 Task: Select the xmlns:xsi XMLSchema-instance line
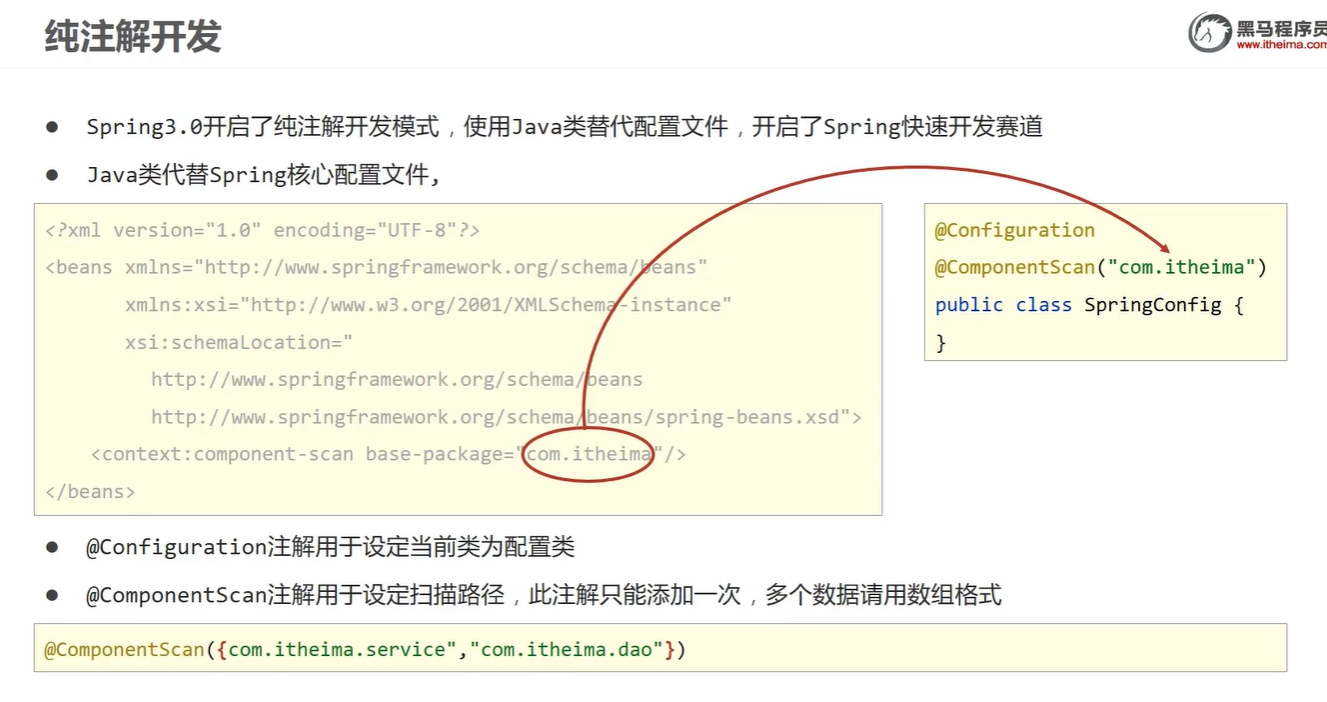click(428, 305)
